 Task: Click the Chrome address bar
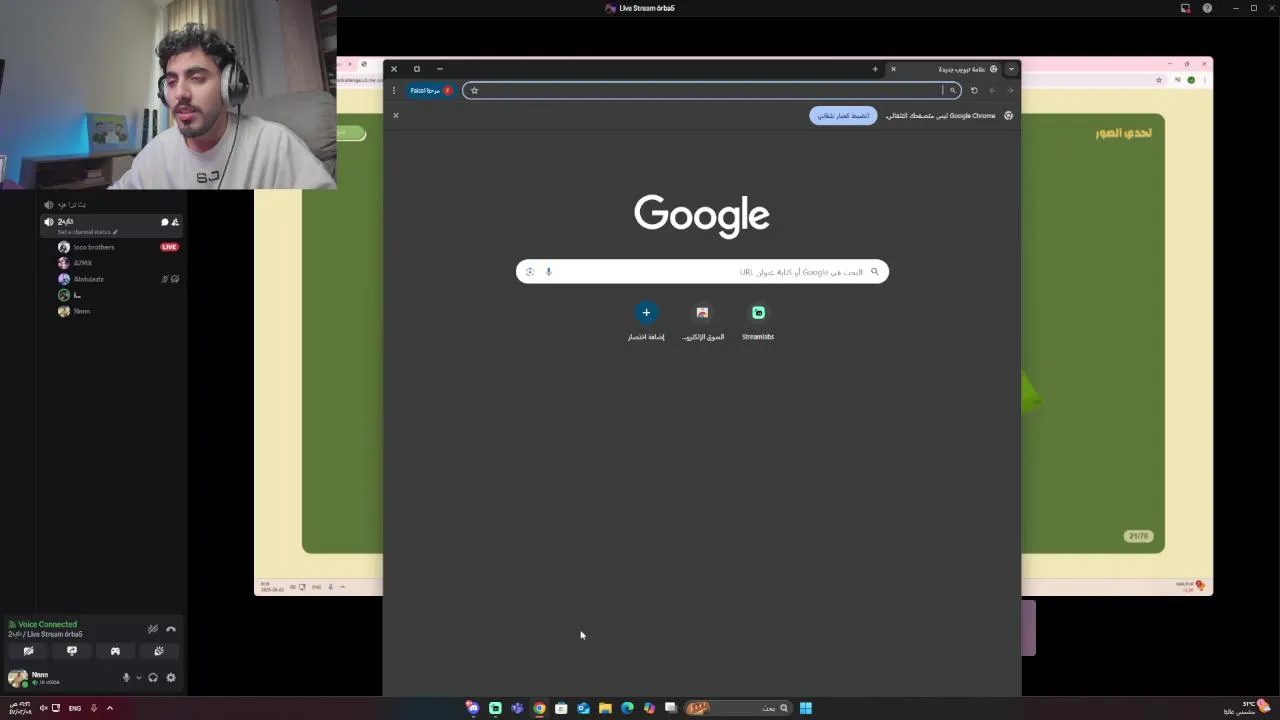click(711, 90)
